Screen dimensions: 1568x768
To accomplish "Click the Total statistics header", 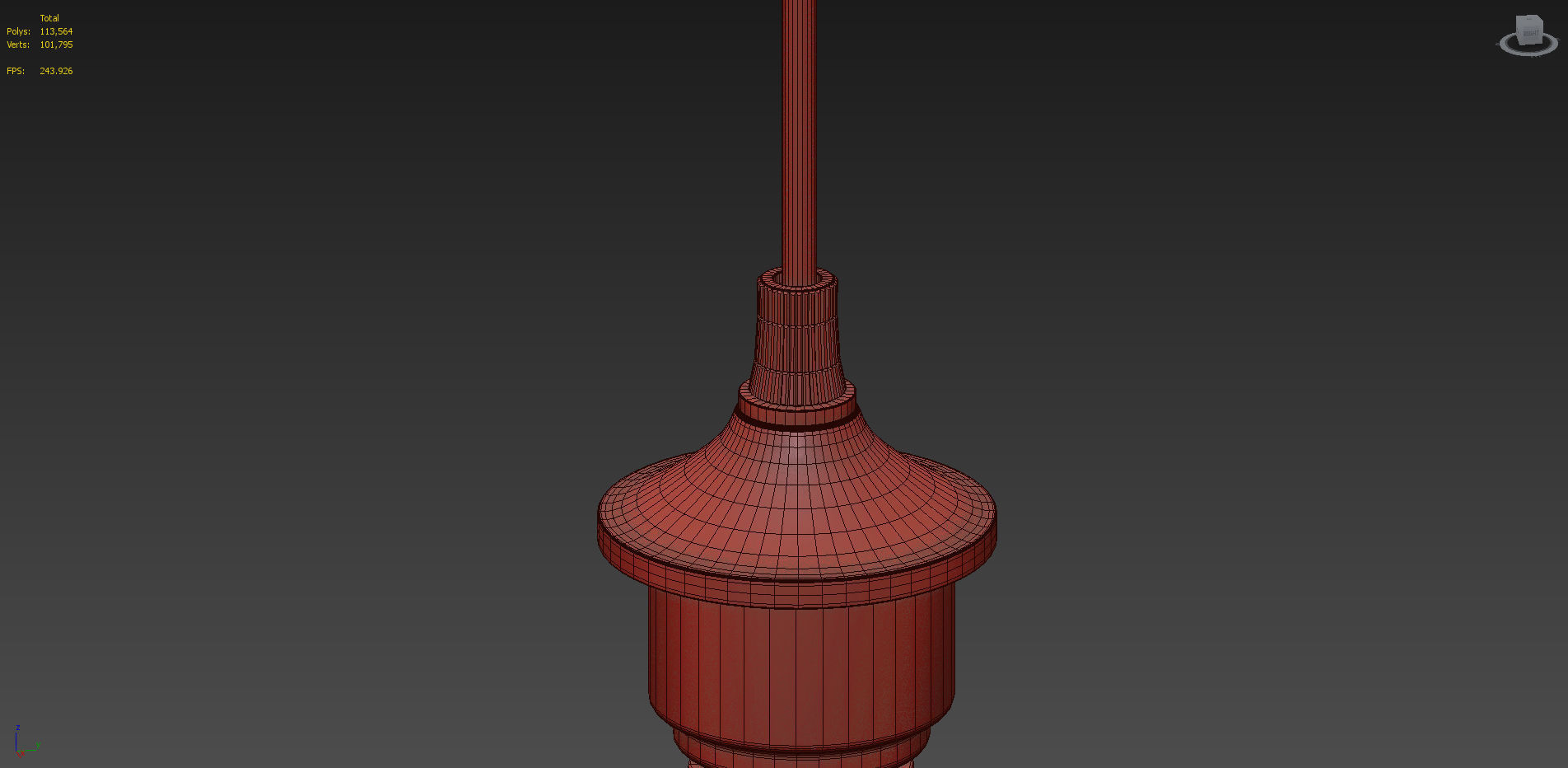I will coord(49,18).
